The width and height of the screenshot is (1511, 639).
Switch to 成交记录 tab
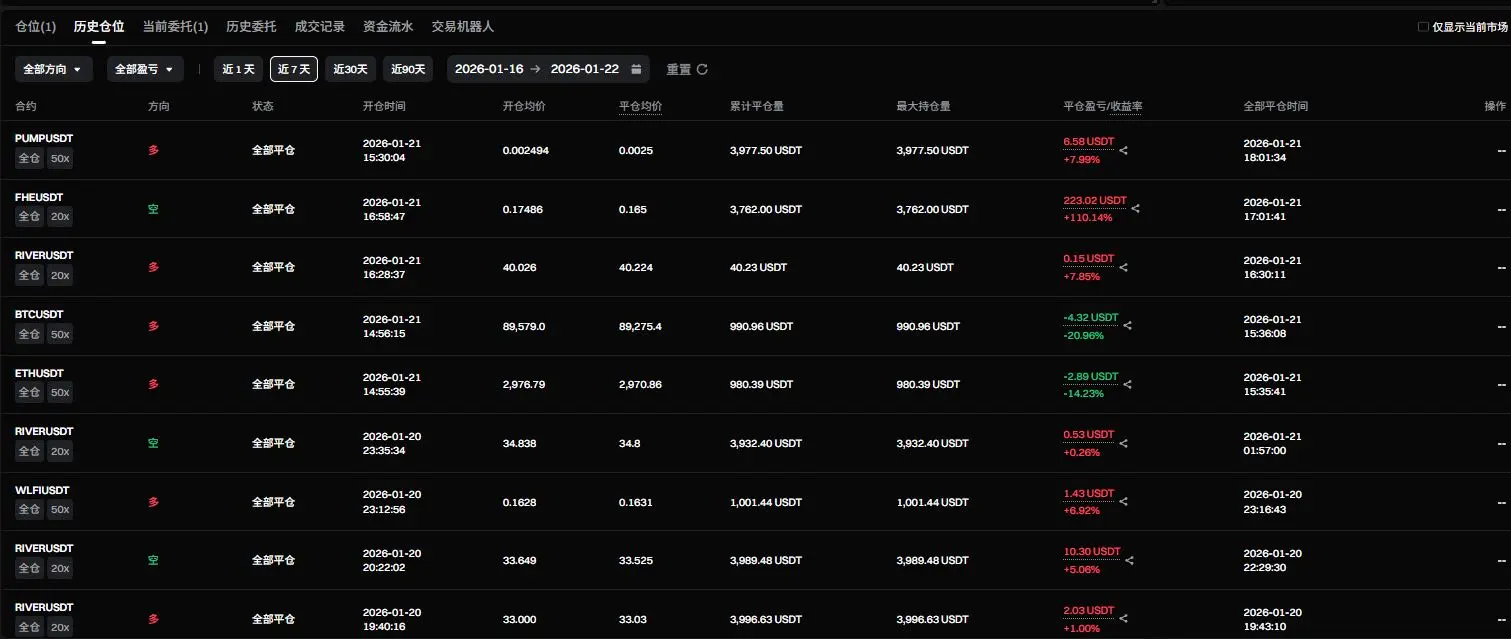(x=320, y=27)
